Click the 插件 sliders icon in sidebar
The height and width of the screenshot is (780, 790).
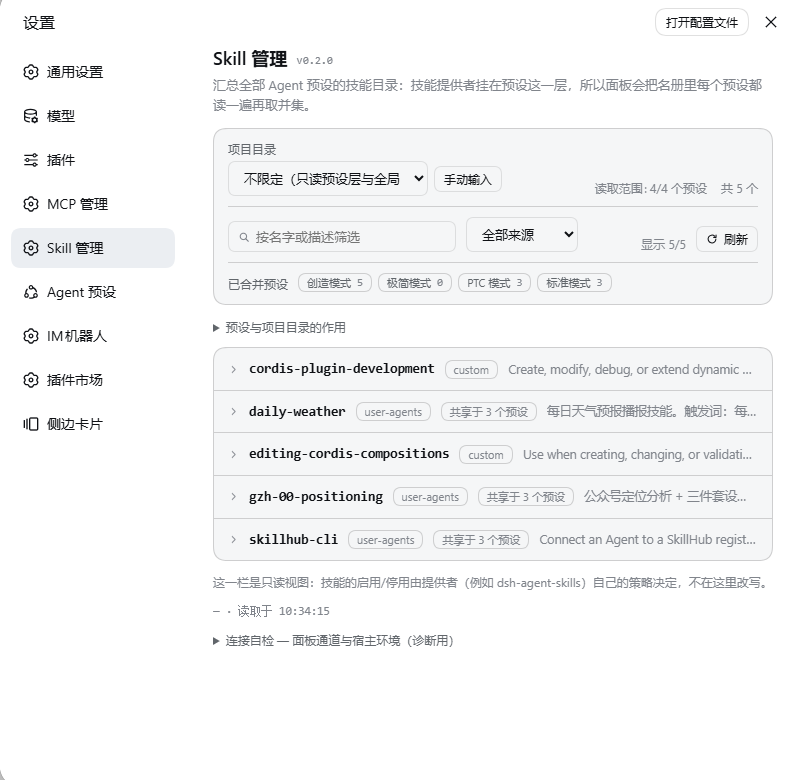pos(31,160)
